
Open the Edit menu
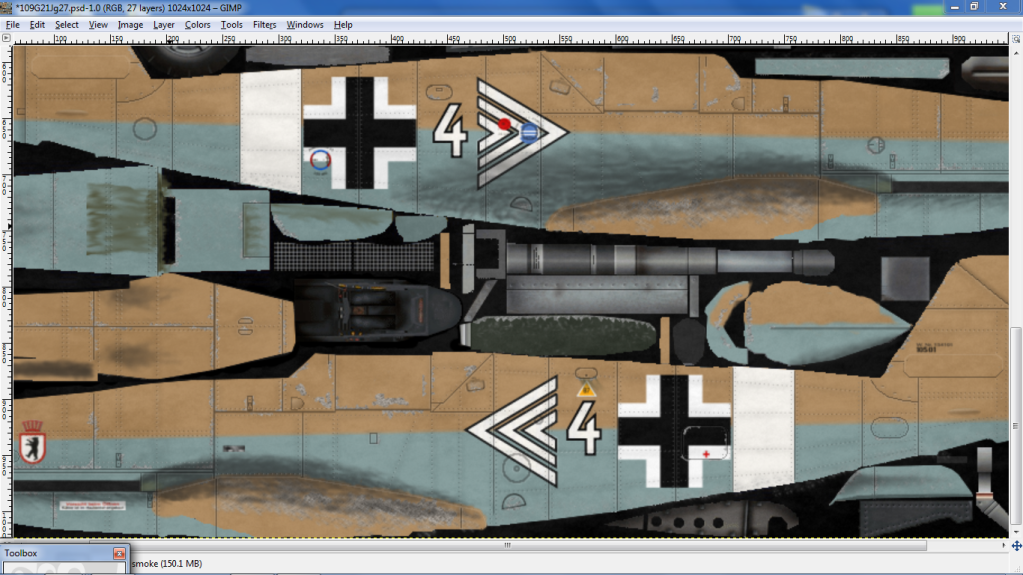click(x=37, y=25)
